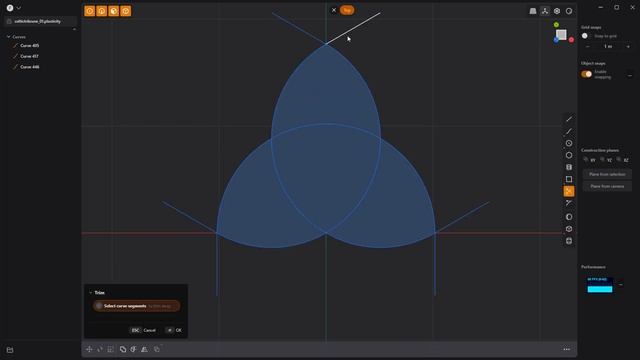640x360 pixels.
Task: Click OK in the Trim dialog
Action: click(174, 330)
